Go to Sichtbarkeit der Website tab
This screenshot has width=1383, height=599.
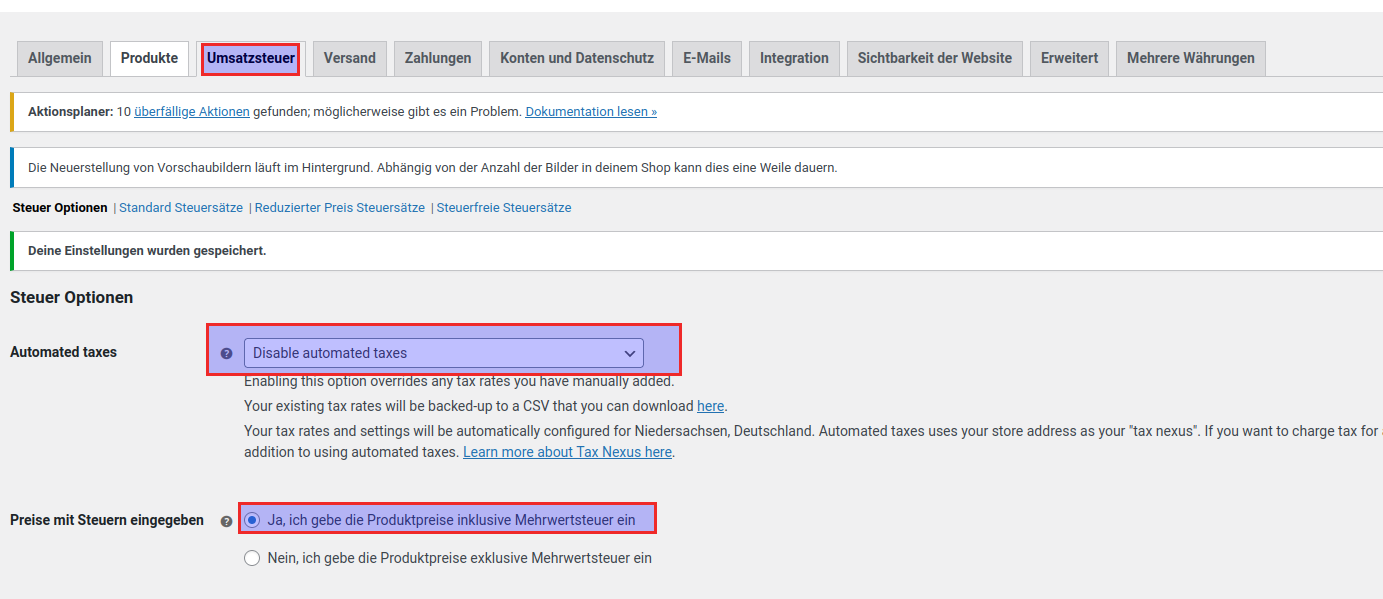click(x=934, y=58)
